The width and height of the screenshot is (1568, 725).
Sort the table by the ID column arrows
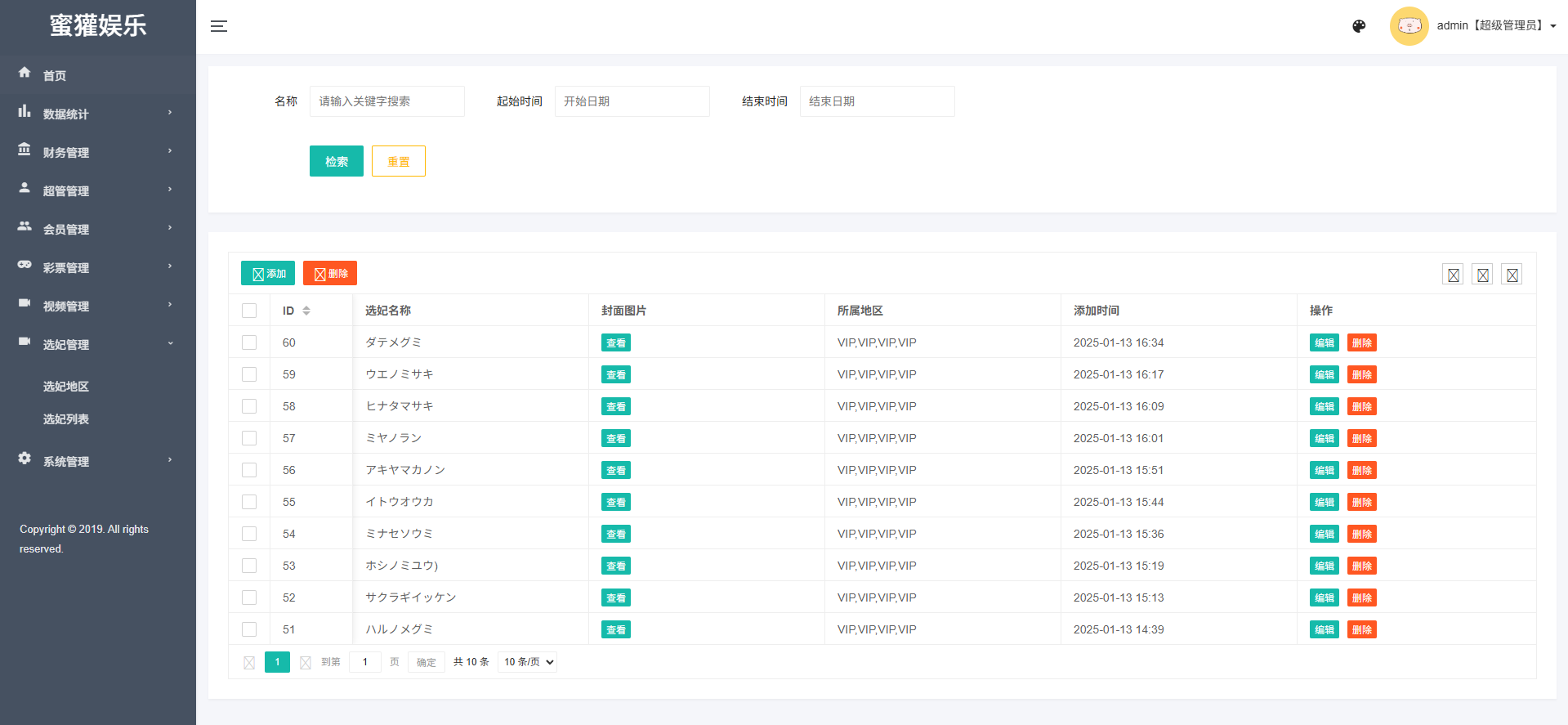tap(306, 311)
